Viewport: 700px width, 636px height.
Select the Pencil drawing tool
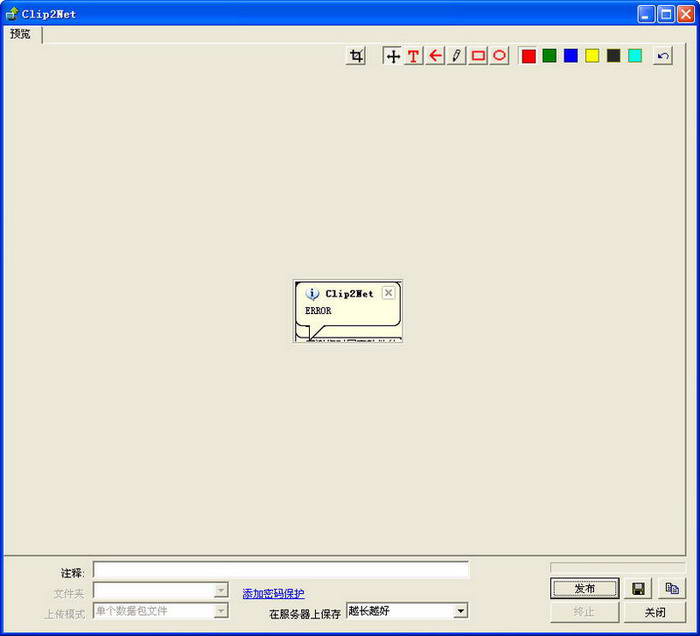coord(456,56)
